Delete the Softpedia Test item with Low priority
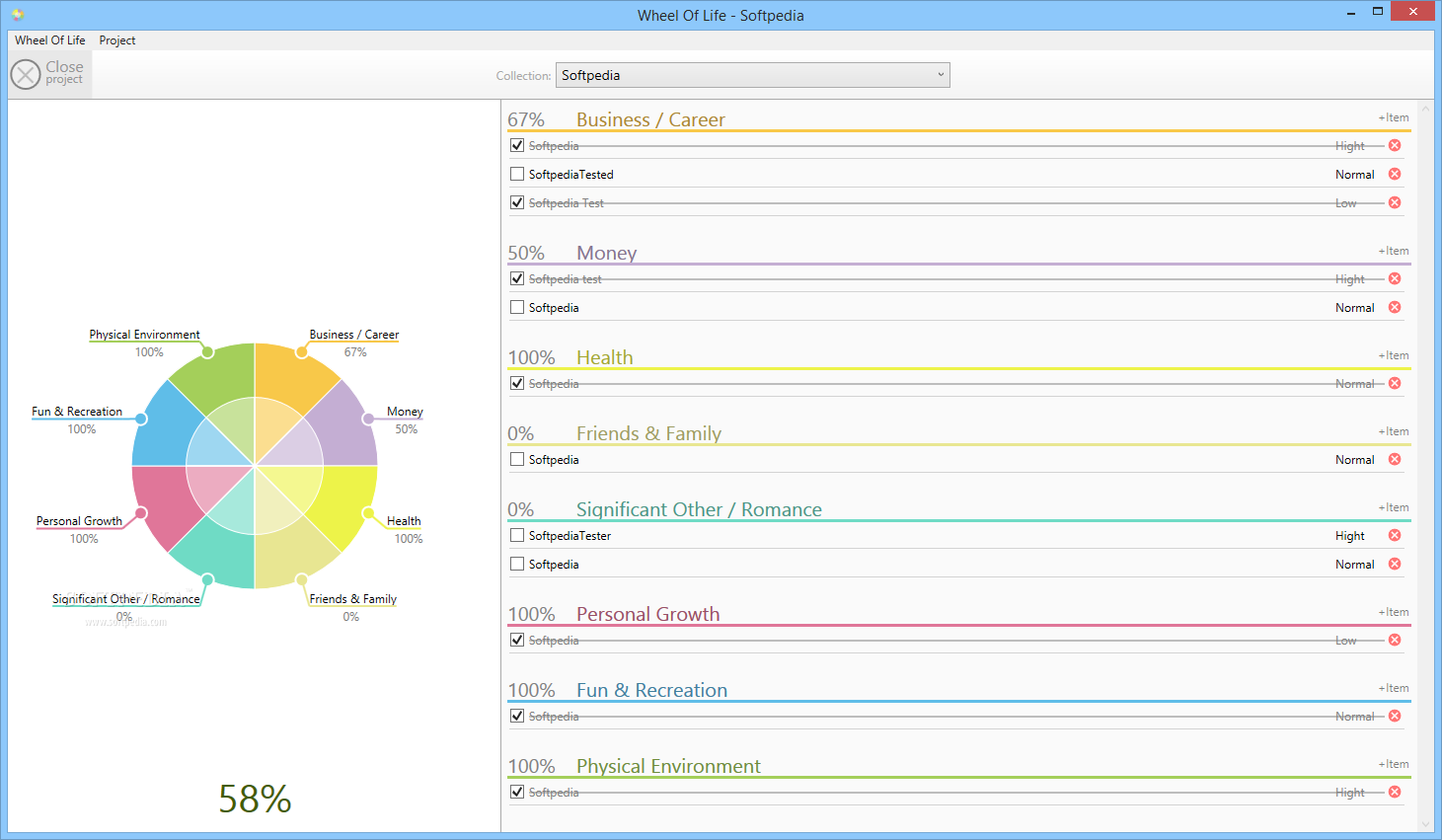This screenshot has width=1442, height=840. (x=1395, y=202)
